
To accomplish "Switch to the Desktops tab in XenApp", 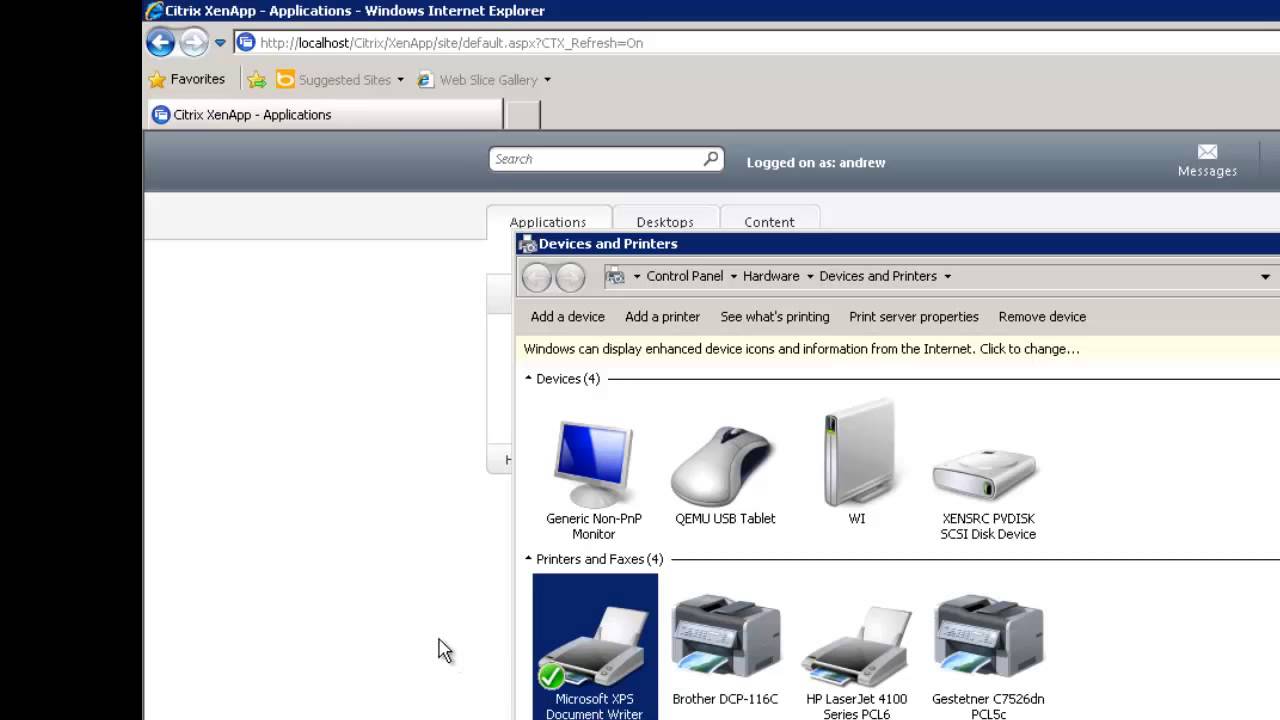I will [x=665, y=222].
